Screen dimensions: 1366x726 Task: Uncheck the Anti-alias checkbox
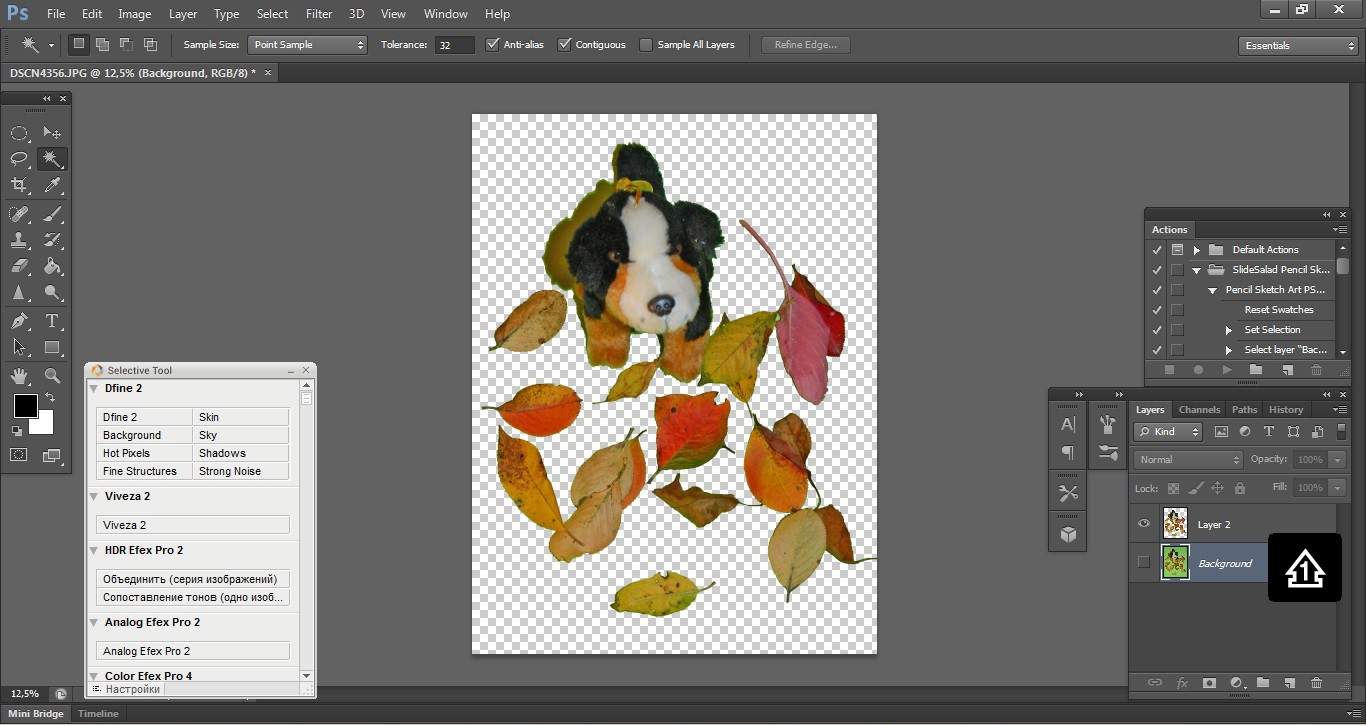492,45
